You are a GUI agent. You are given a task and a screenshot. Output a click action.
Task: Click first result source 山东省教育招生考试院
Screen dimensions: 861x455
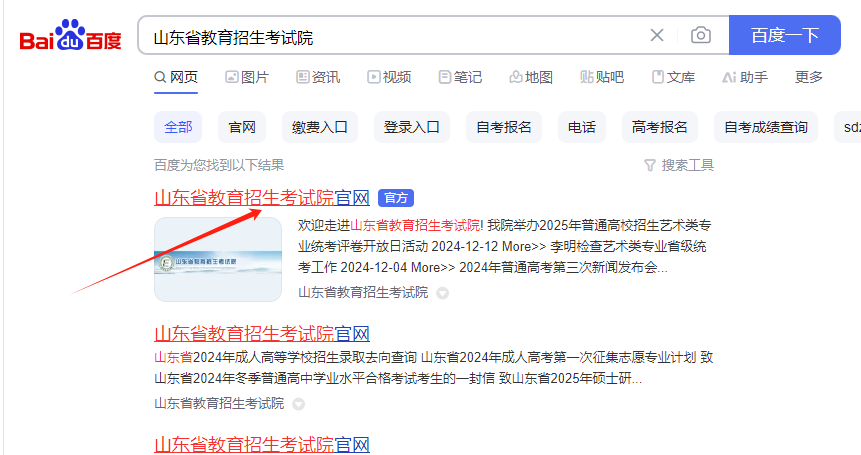tap(363, 293)
